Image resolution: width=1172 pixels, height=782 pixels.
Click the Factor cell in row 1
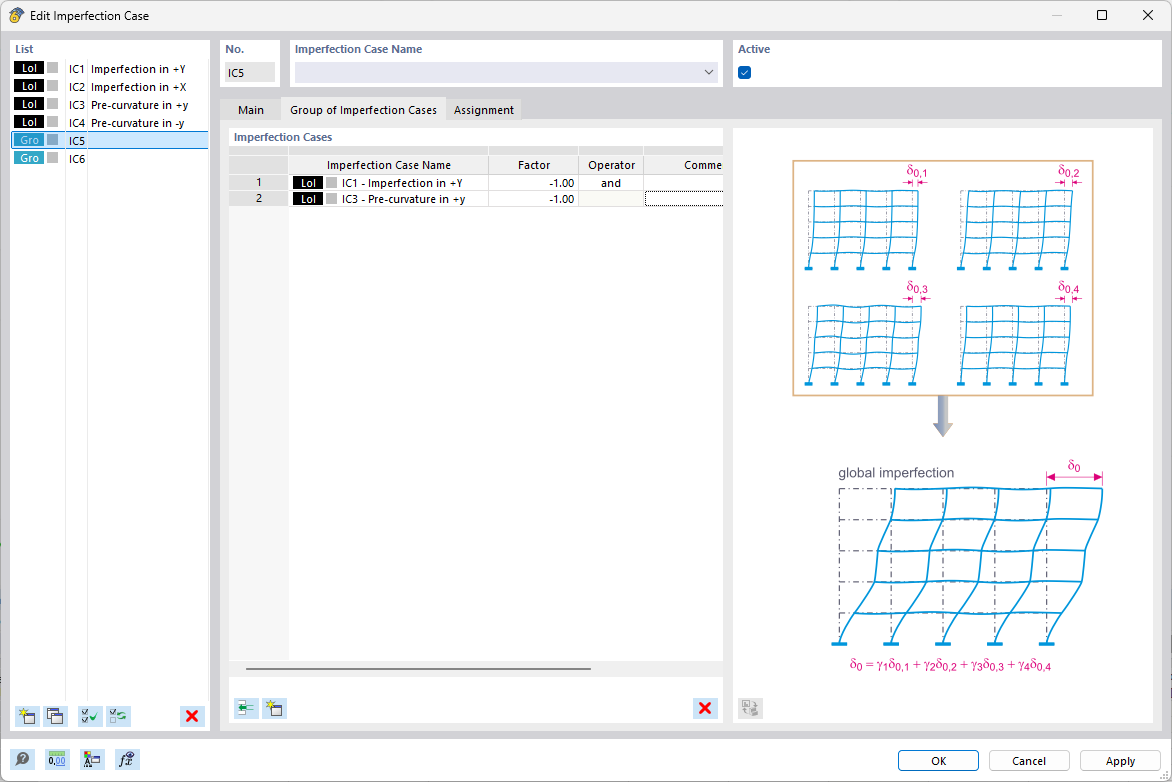(534, 182)
